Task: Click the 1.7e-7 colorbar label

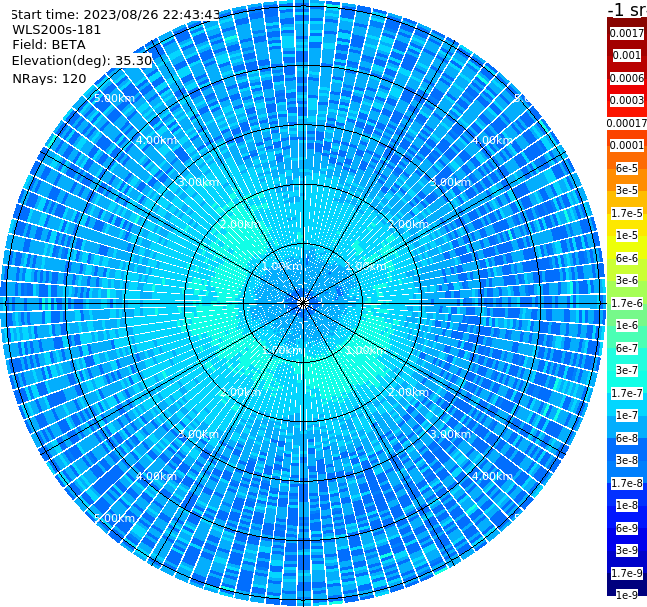Action: 627,393
